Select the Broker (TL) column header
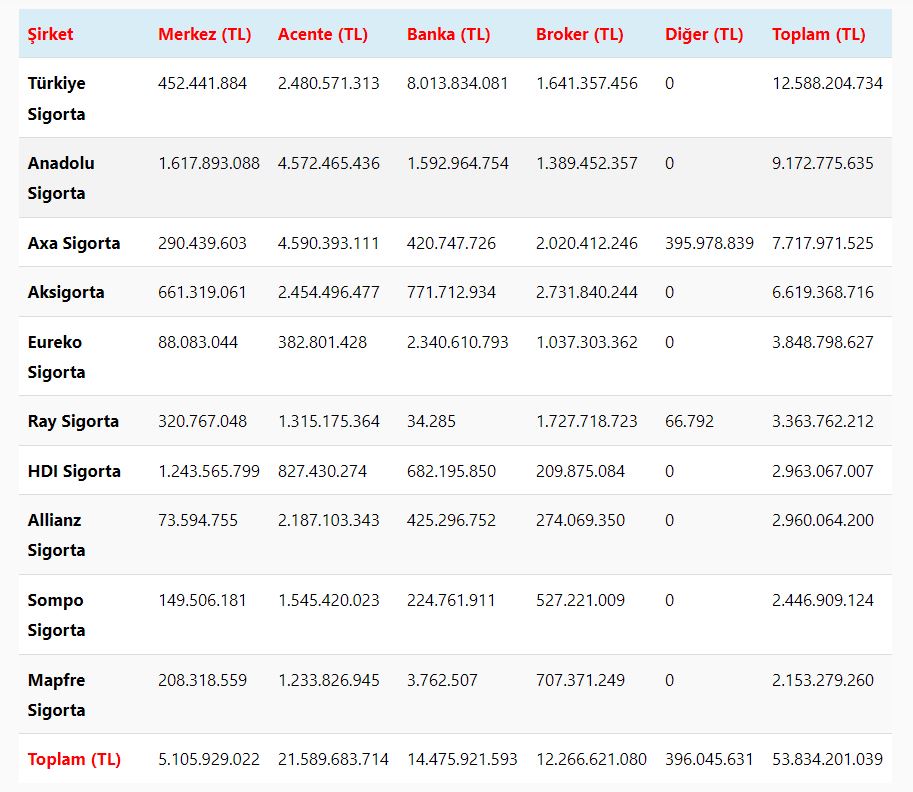The width and height of the screenshot is (913, 792). (579, 34)
